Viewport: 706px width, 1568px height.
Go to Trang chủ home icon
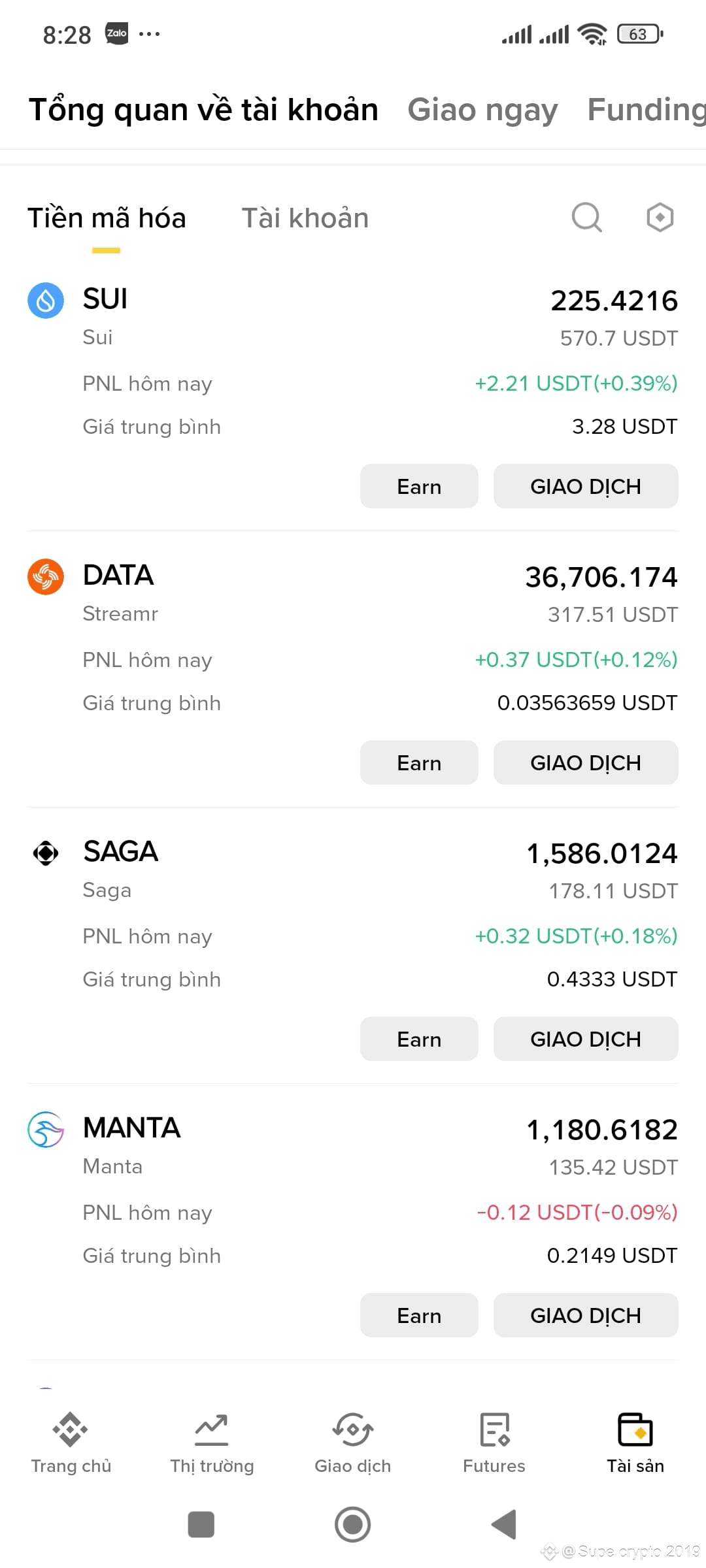[x=71, y=1429]
